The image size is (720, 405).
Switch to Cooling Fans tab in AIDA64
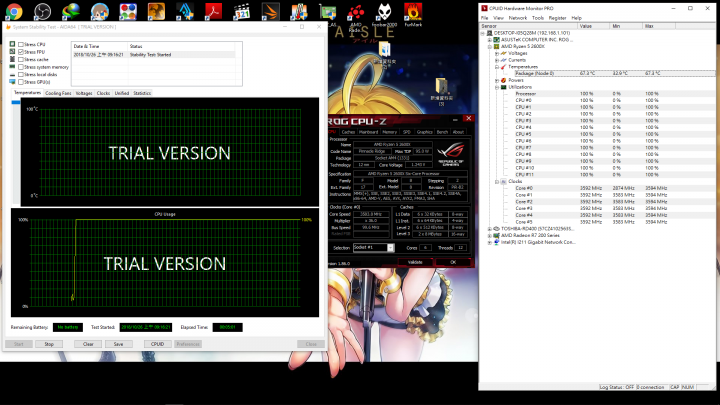58,93
